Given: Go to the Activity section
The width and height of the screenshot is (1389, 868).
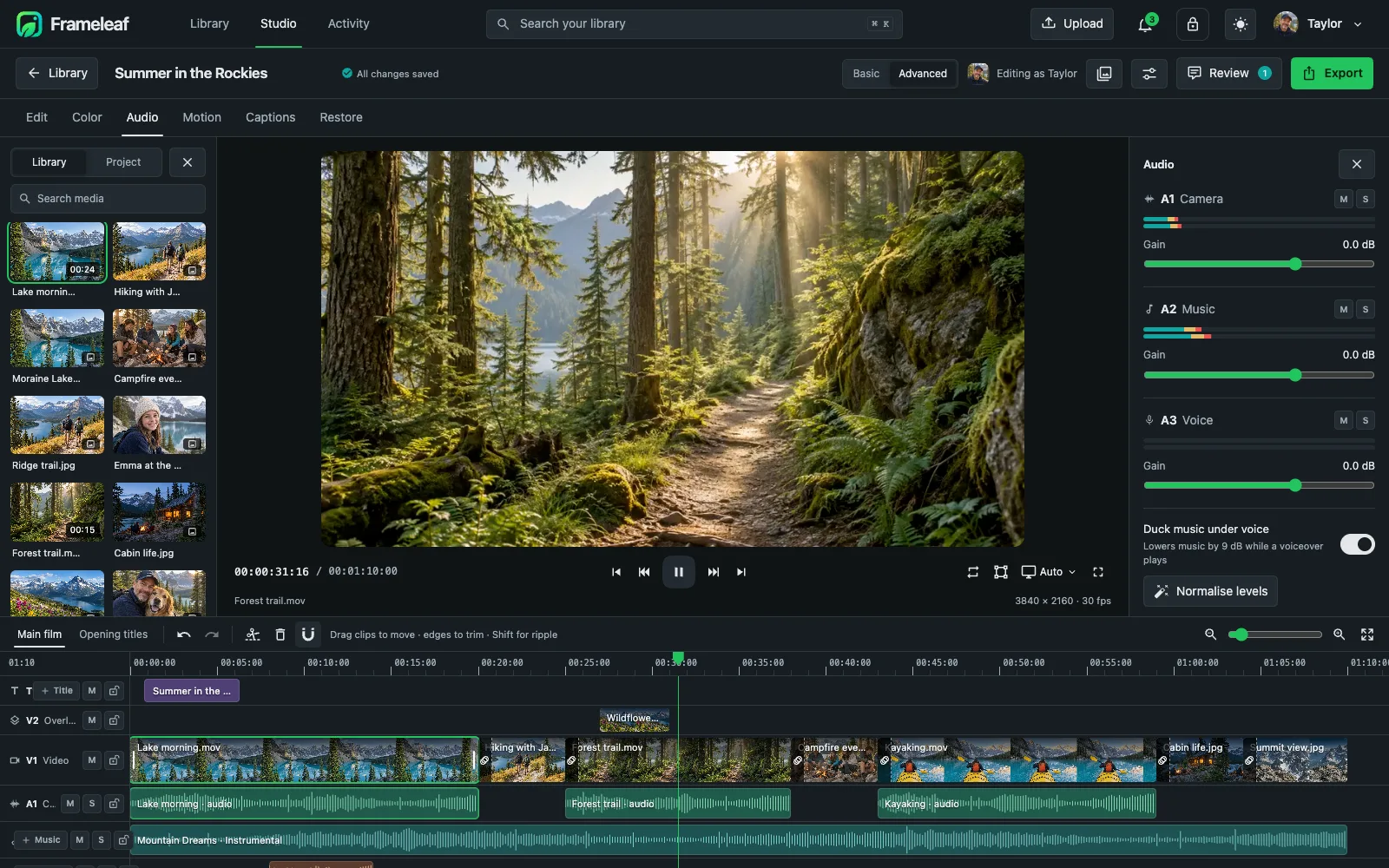Looking at the screenshot, I should (x=349, y=24).
